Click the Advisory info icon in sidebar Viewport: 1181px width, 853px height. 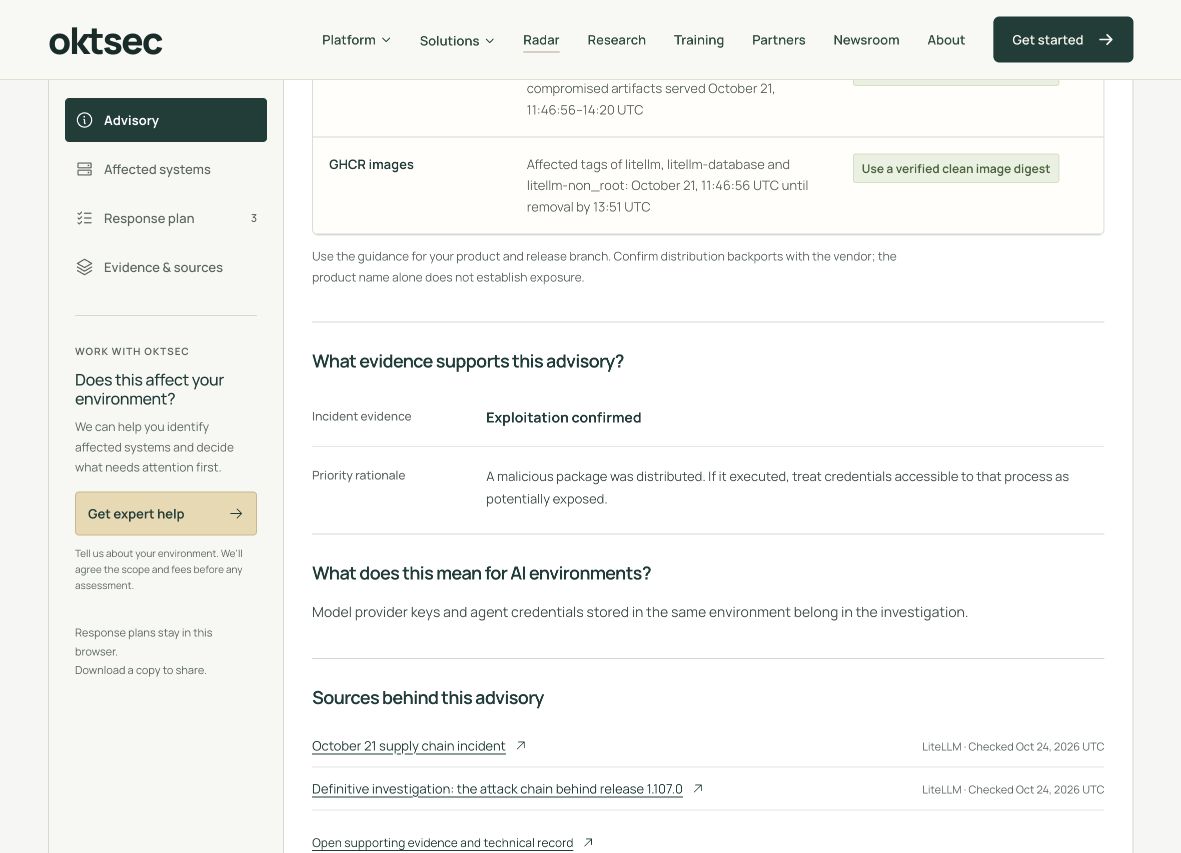click(x=84, y=120)
